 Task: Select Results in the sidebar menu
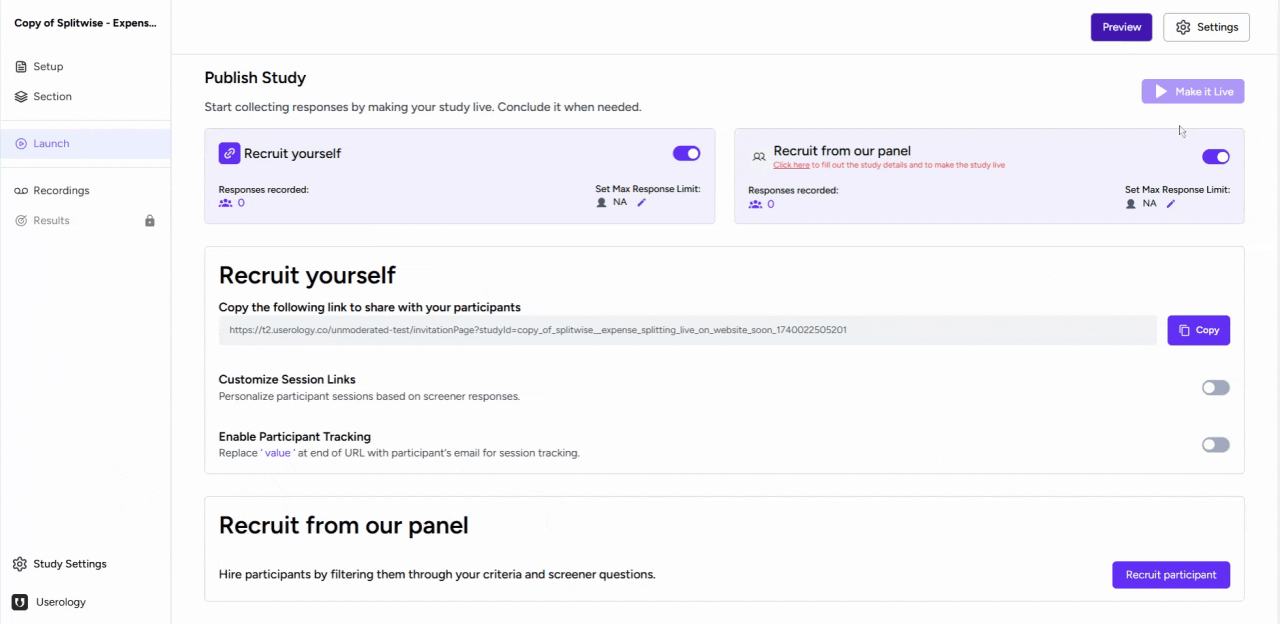point(51,220)
